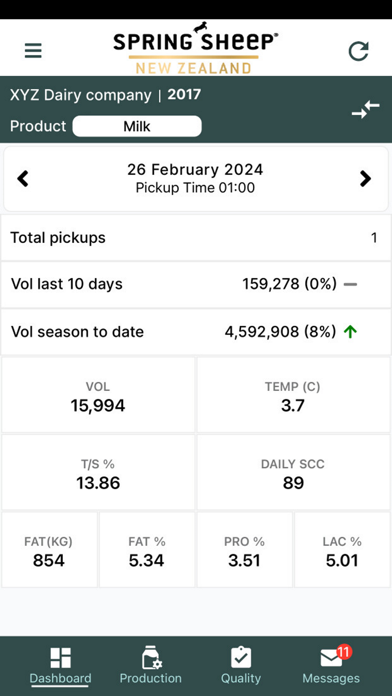The height and width of the screenshot is (696, 392).
Task: Go to next date with right arrow
Action: [x=365, y=178]
